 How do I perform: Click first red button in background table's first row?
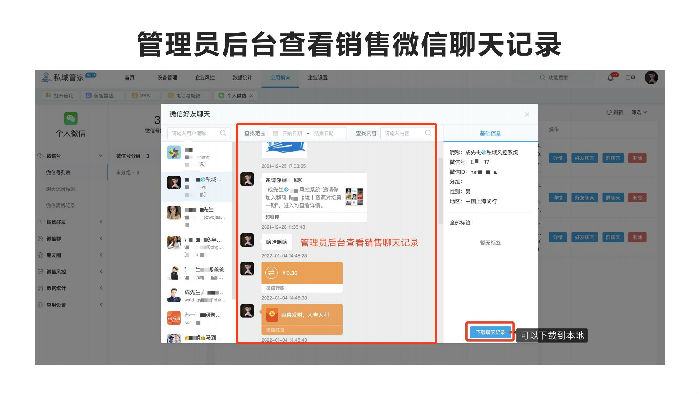click(637, 158)
